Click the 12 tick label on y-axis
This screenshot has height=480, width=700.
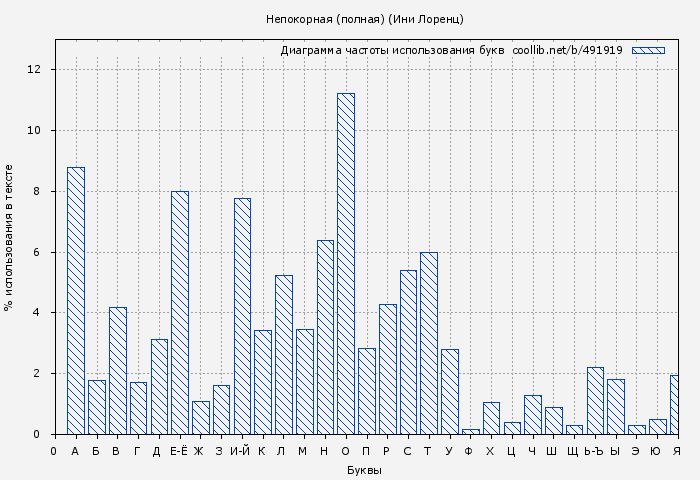tap(34, 69)
